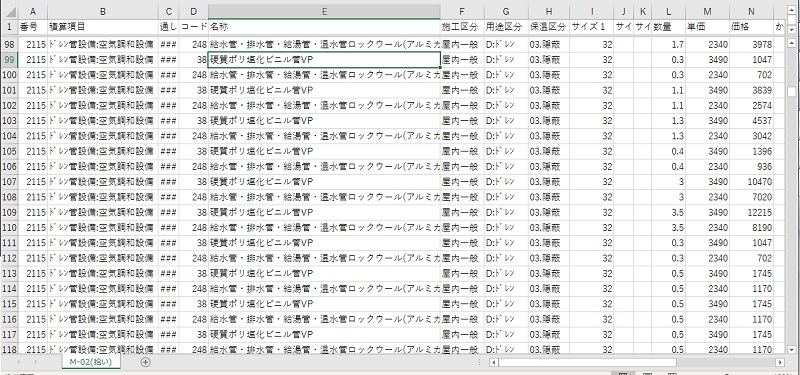Viewport: 800px width, 375px height.
Task: Click the 単価 header cell
Action: tap(707, 27)
